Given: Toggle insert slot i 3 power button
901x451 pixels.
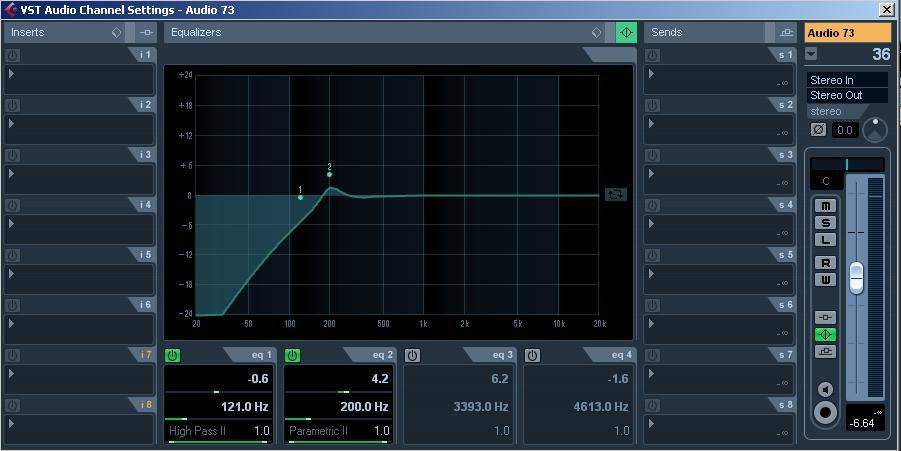Looking at the screenshot, I should [12, 155].
